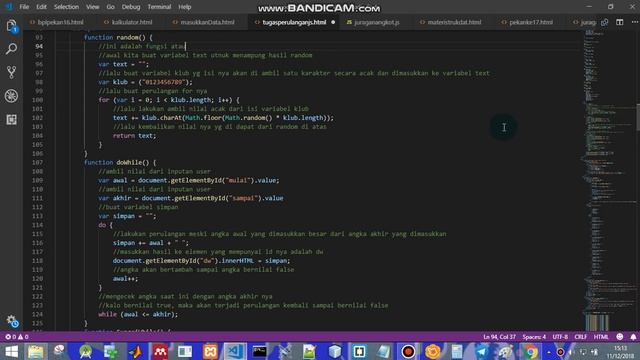
Task: Select the tugasperulanganjs.html tab
Action: 294,22
